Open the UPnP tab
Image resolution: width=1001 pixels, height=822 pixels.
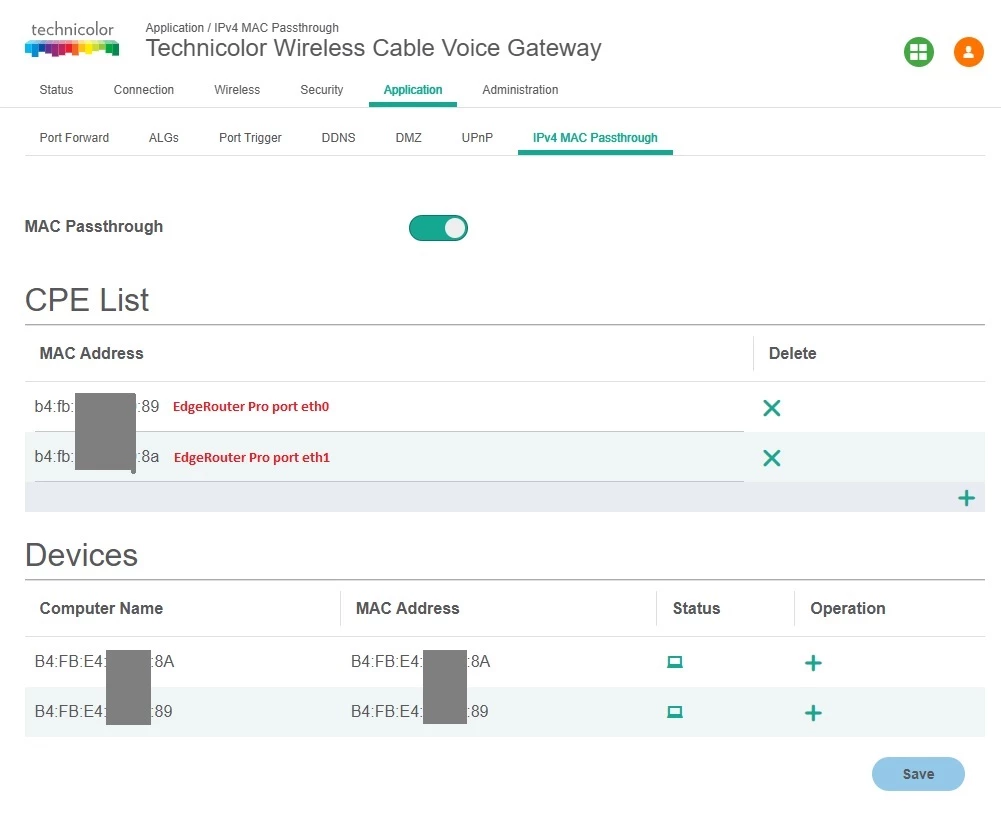coord(477,138)
